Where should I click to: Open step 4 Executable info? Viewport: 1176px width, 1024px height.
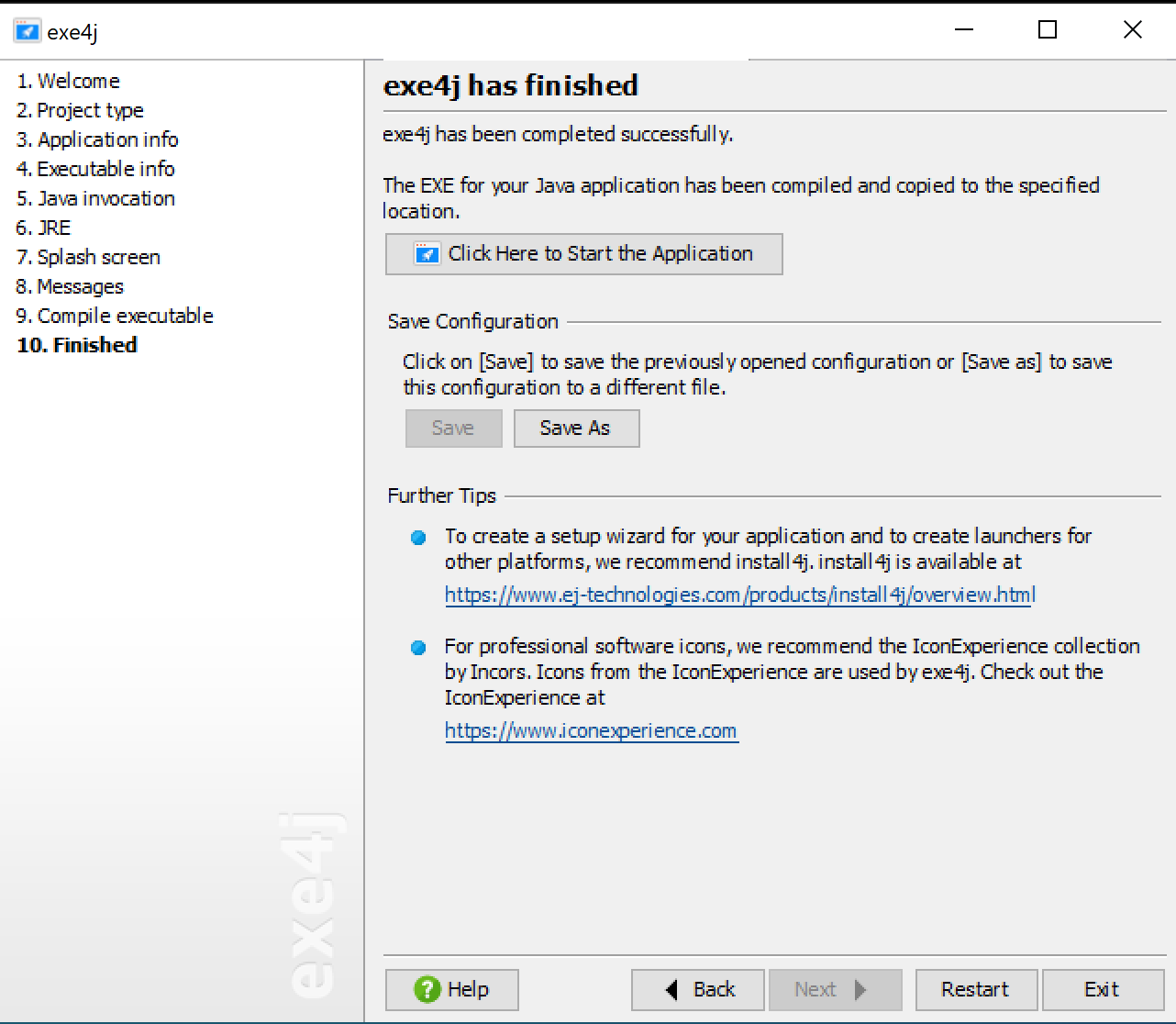click(x=95, y=169)
